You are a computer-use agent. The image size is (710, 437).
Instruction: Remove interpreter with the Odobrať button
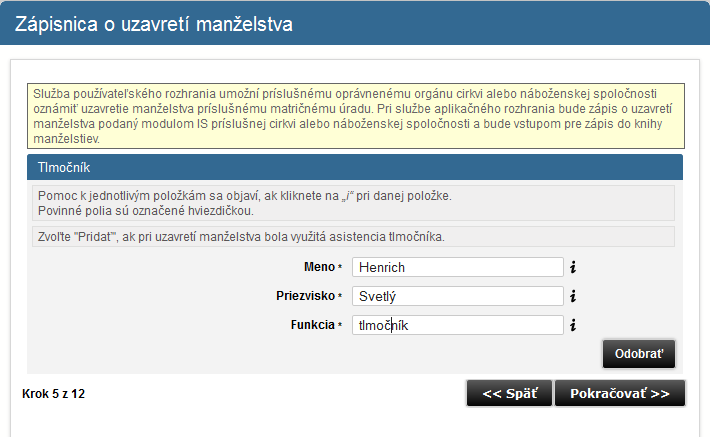(639, 354)
